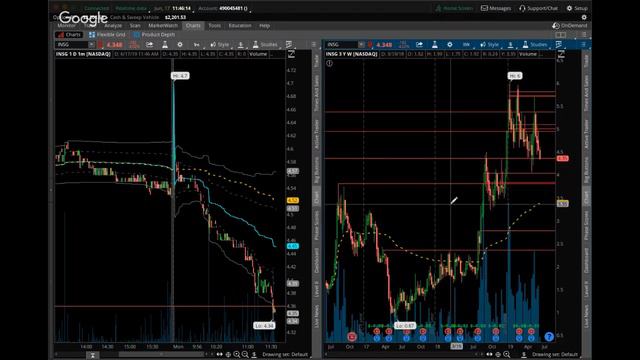The height and width of the screenshot is (360, 640).
Task: Click horizontal arrows icon below left chart
Action: pyautogui.click(x=220, y=354)
